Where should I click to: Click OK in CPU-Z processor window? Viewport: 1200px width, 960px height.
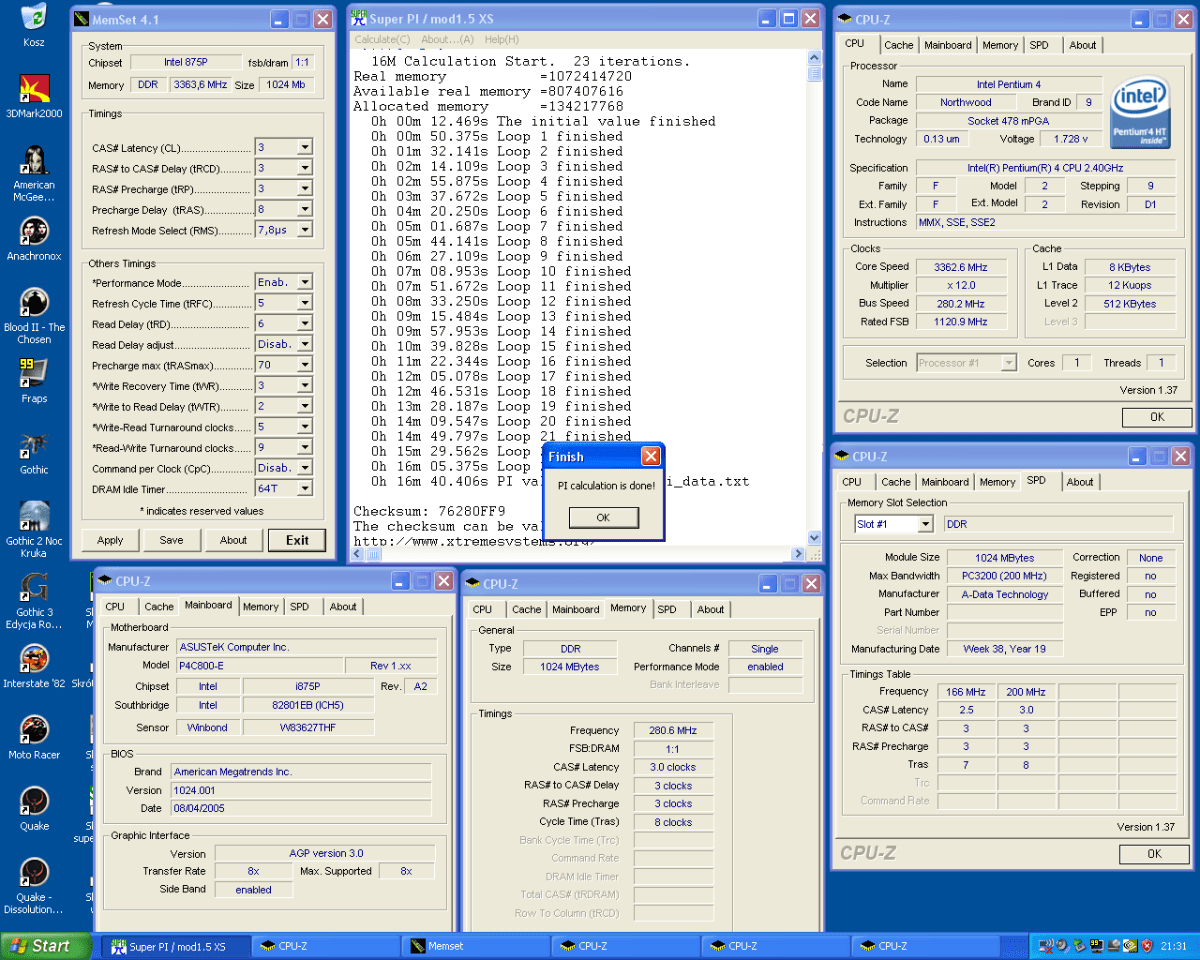click(1156, 417)
